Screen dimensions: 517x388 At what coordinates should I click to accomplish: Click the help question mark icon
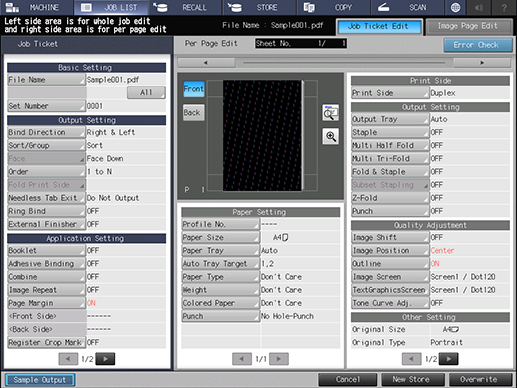504,7
